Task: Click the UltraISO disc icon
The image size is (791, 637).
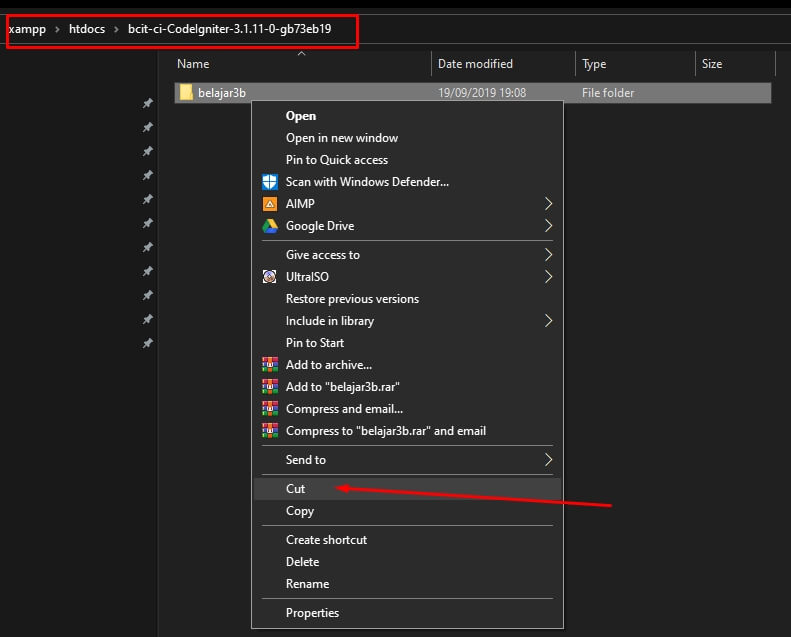Action: [x=269, y=277]
